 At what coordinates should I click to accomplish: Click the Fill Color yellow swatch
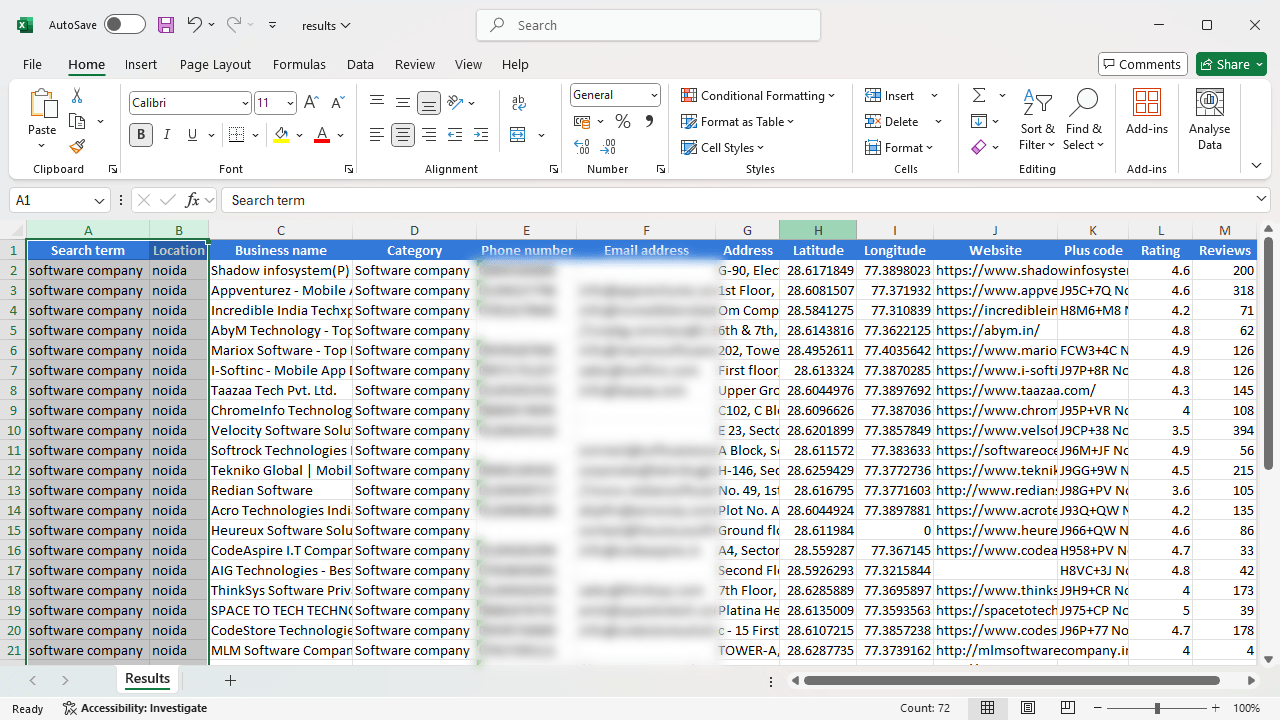(x=281, y=135)
